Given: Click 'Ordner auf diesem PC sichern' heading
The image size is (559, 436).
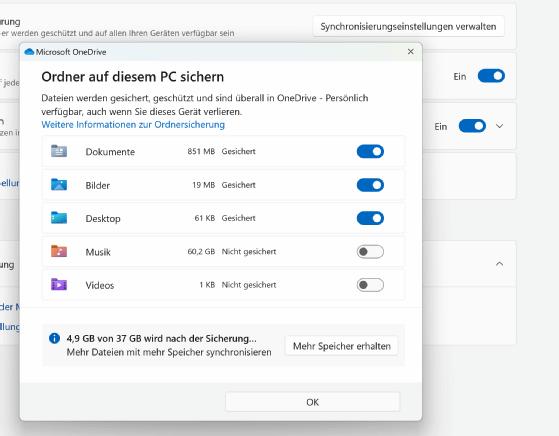Looking at the screenshot, I should [x=133, y=77].
